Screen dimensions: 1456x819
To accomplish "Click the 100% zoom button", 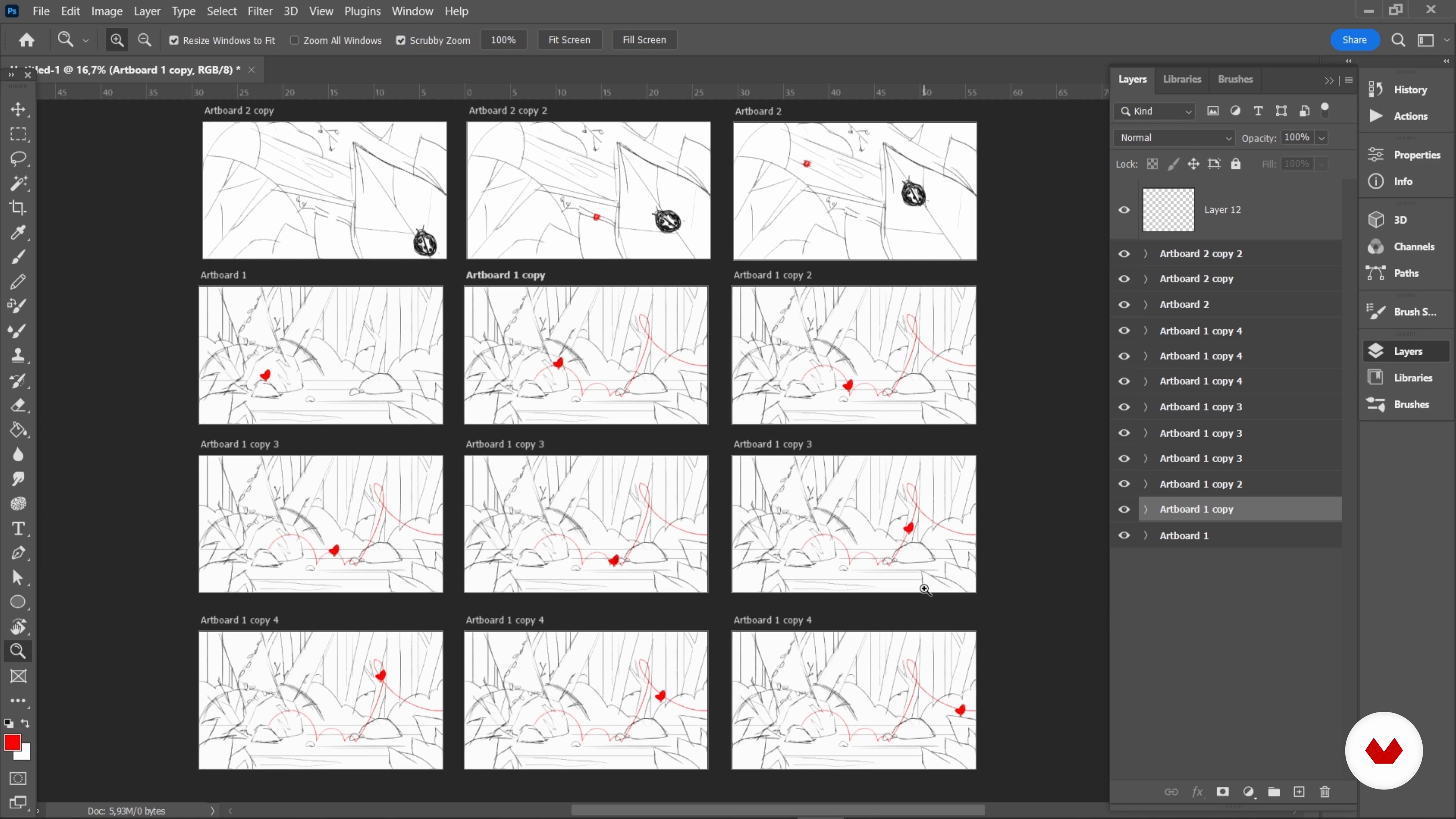I will coord(503,40).
